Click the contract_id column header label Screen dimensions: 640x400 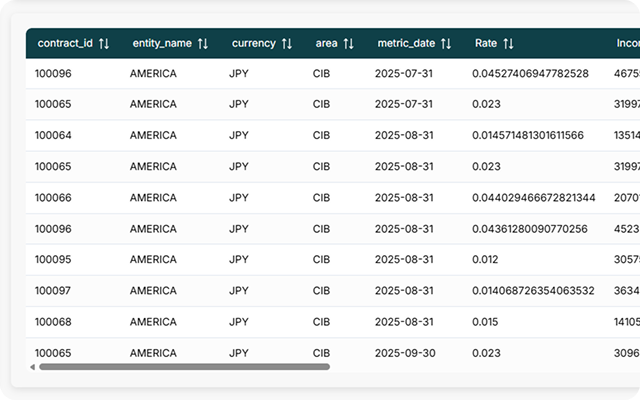click(x=65, y=44)
